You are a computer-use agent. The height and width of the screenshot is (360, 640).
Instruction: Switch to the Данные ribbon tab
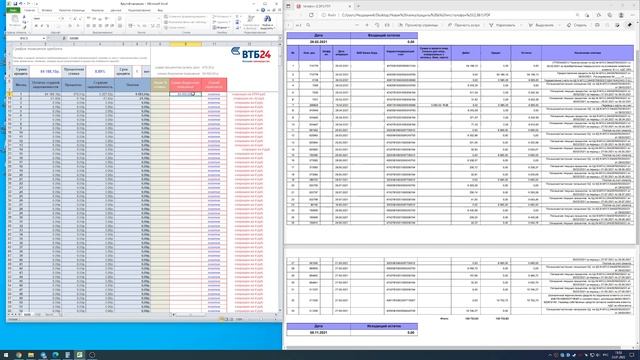(x=116, y=10)
